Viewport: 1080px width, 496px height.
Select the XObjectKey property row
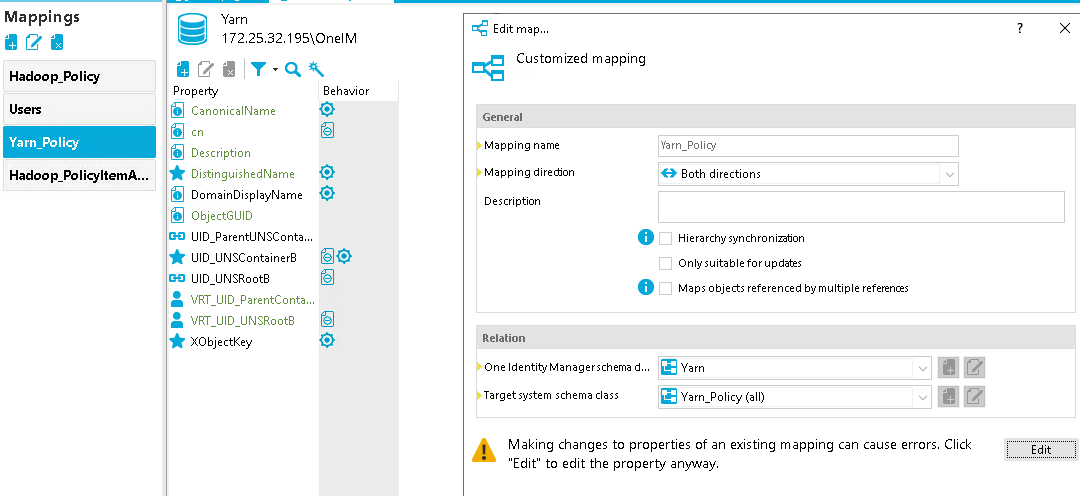[220, 342]
